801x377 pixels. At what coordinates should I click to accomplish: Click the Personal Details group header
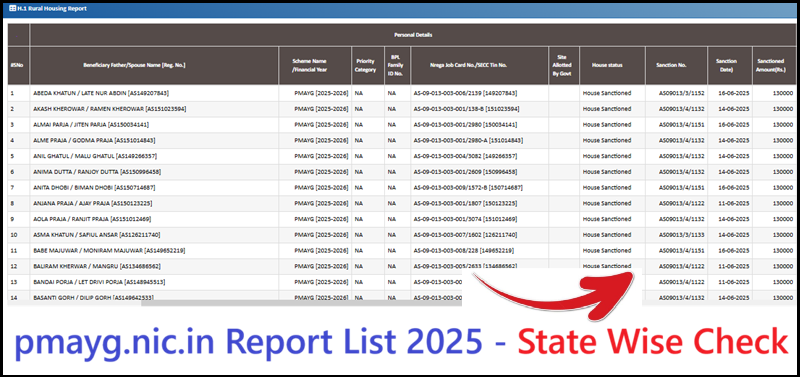(x=413, y=35)
